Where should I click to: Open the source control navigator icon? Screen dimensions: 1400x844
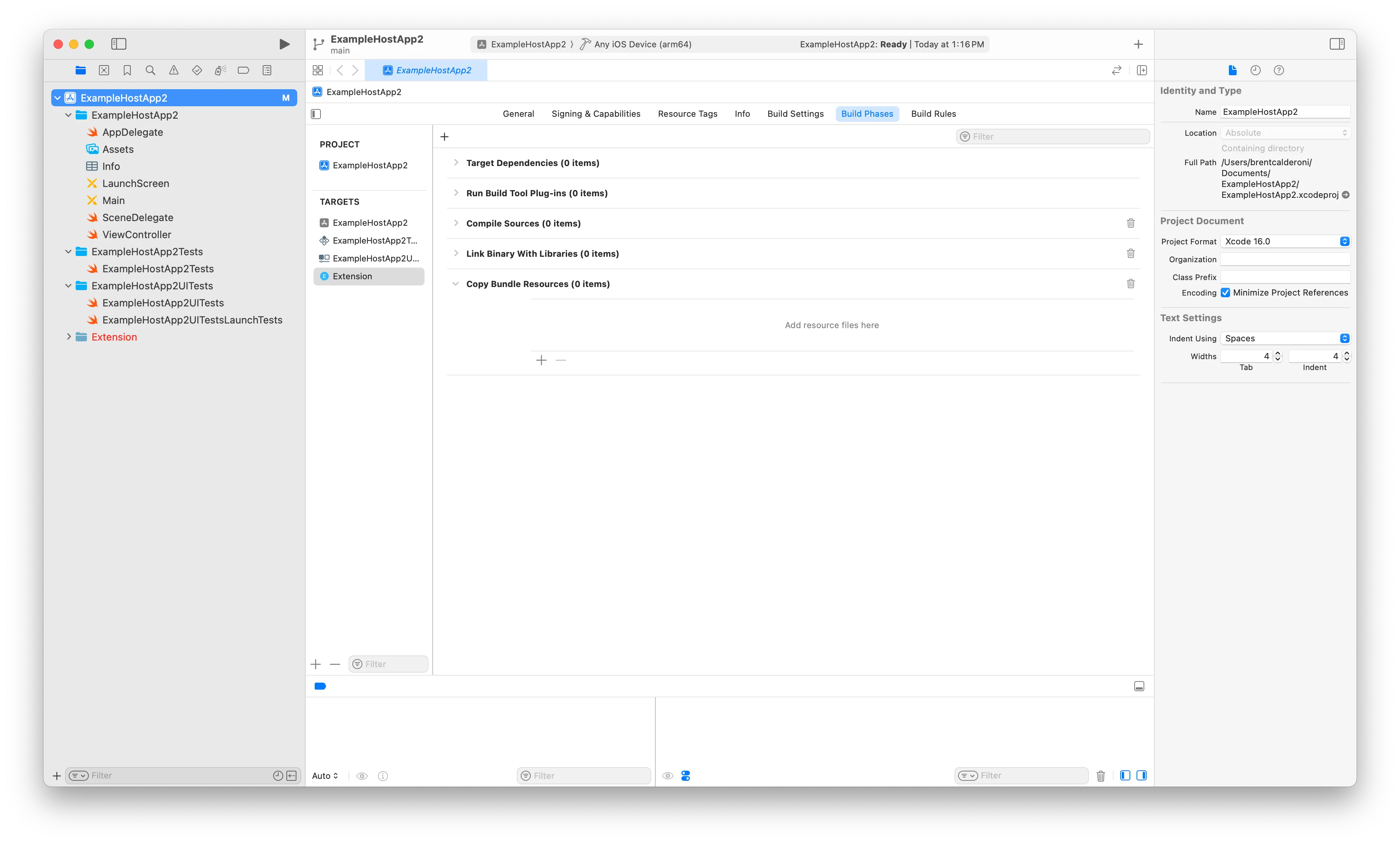104,71
